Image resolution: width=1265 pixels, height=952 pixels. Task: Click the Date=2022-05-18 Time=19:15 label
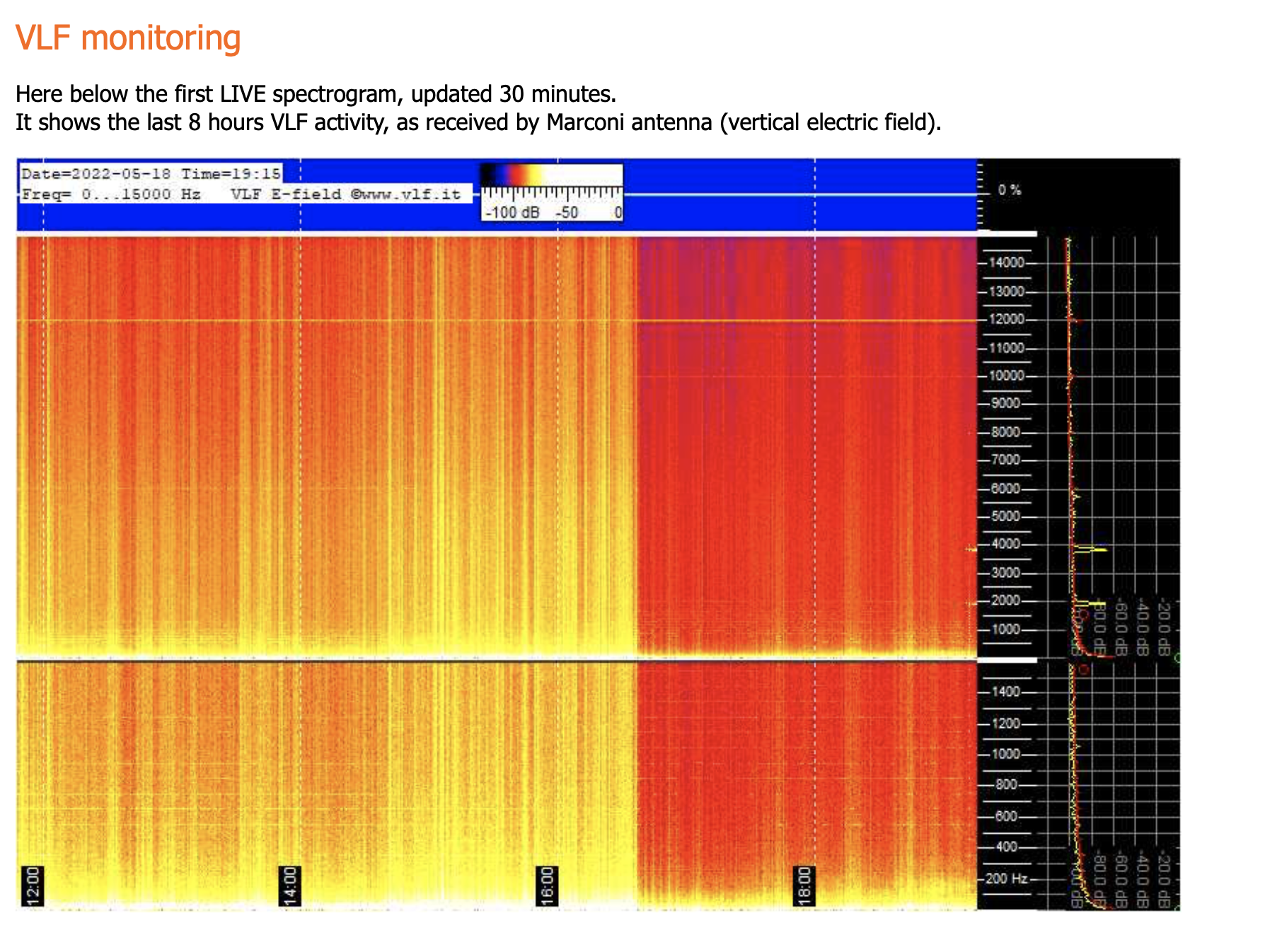151,173
